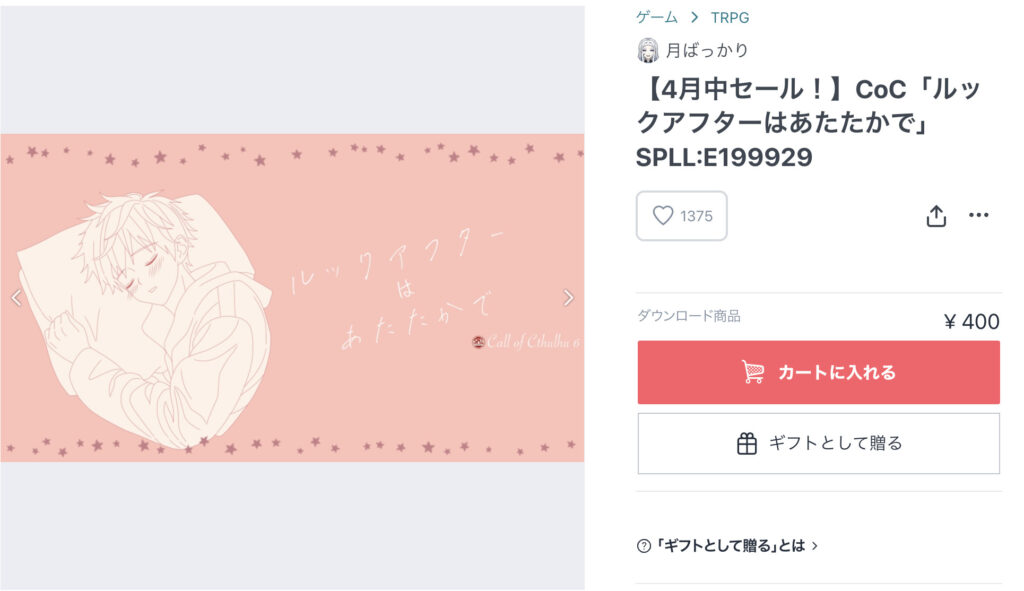
Task: Open the share icon
Action: pos(935,216)
